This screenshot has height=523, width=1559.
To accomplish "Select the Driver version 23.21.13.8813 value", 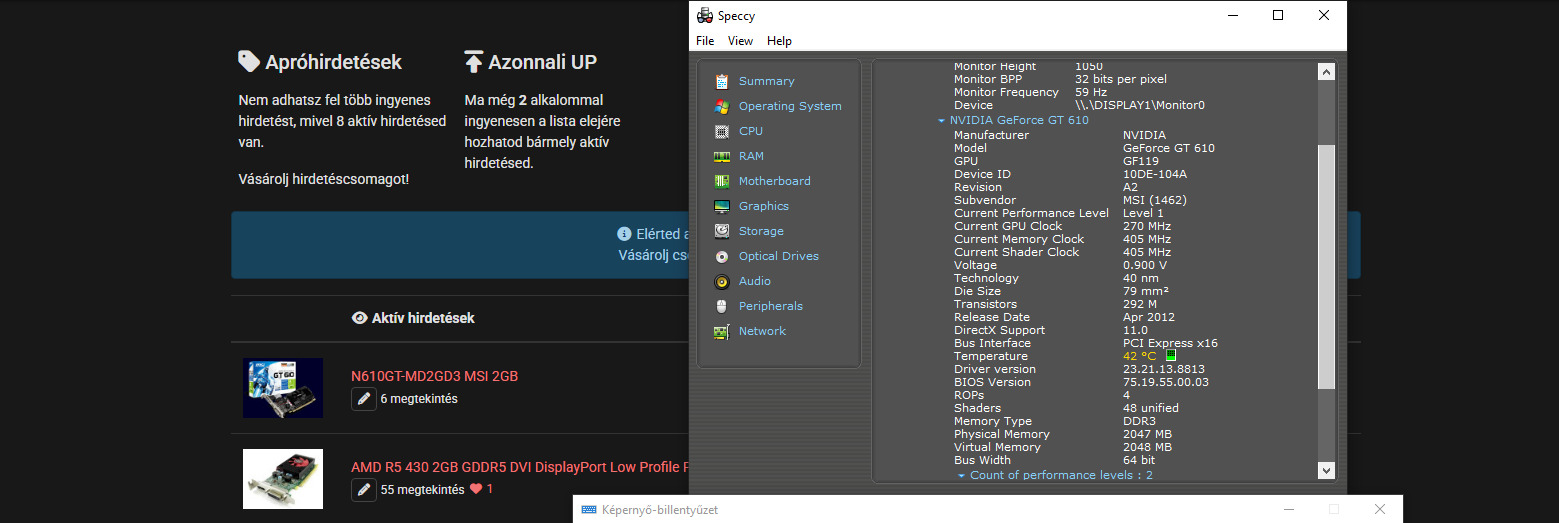I will [x=1164, y=369].
